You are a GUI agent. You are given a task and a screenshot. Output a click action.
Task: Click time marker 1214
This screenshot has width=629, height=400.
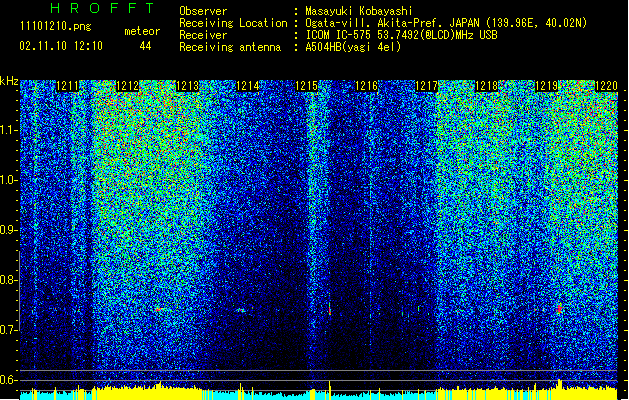[x=248, y=86]
